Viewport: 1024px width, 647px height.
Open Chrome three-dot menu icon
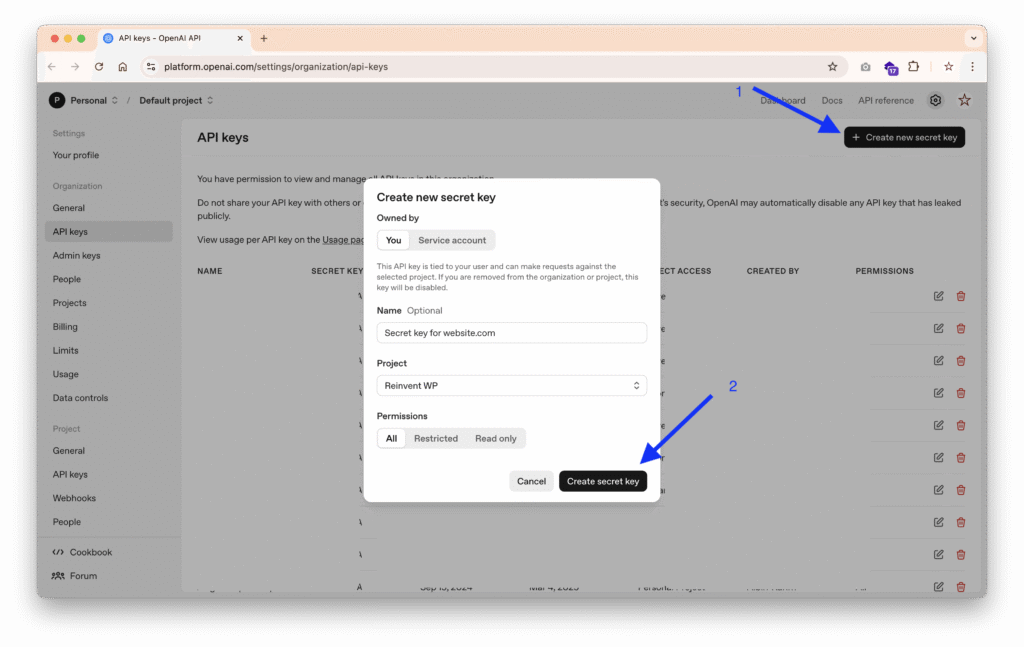coord(972,67)
